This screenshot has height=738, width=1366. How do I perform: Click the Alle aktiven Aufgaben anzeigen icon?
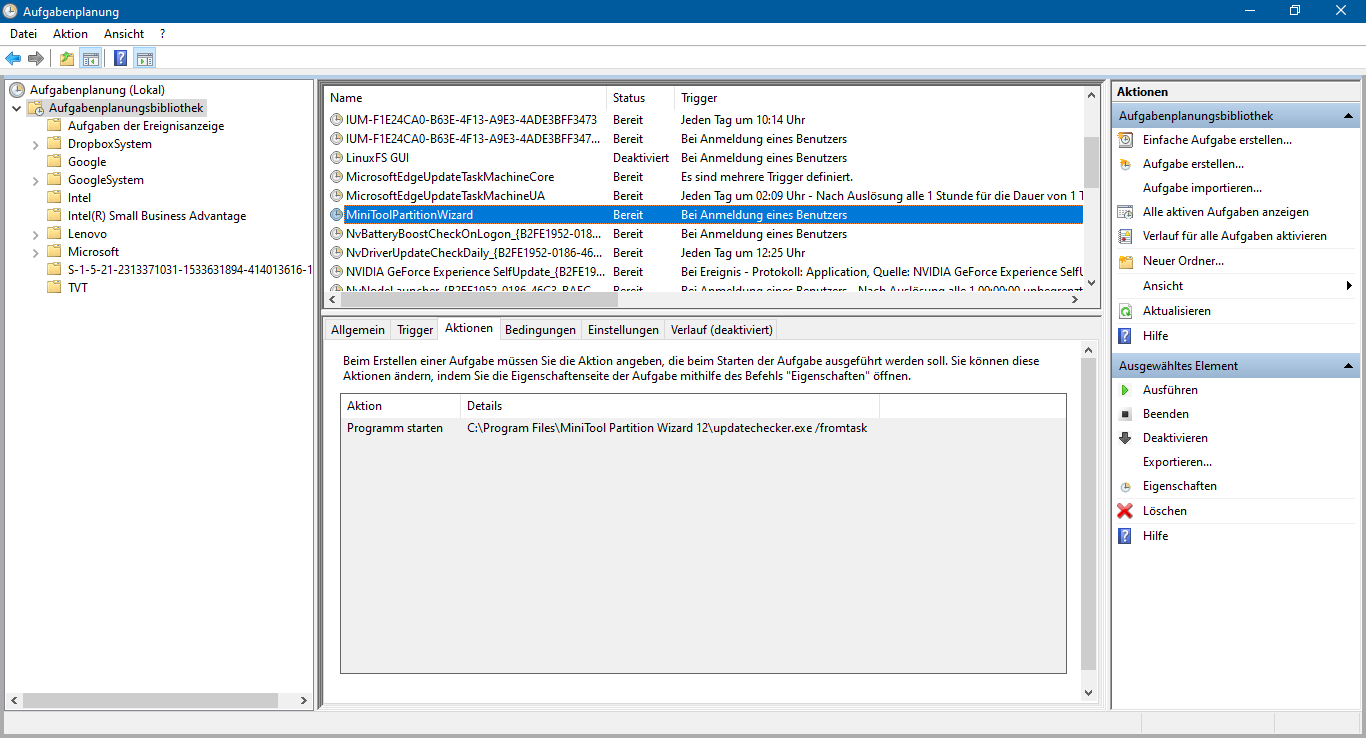coord(1125,212)
